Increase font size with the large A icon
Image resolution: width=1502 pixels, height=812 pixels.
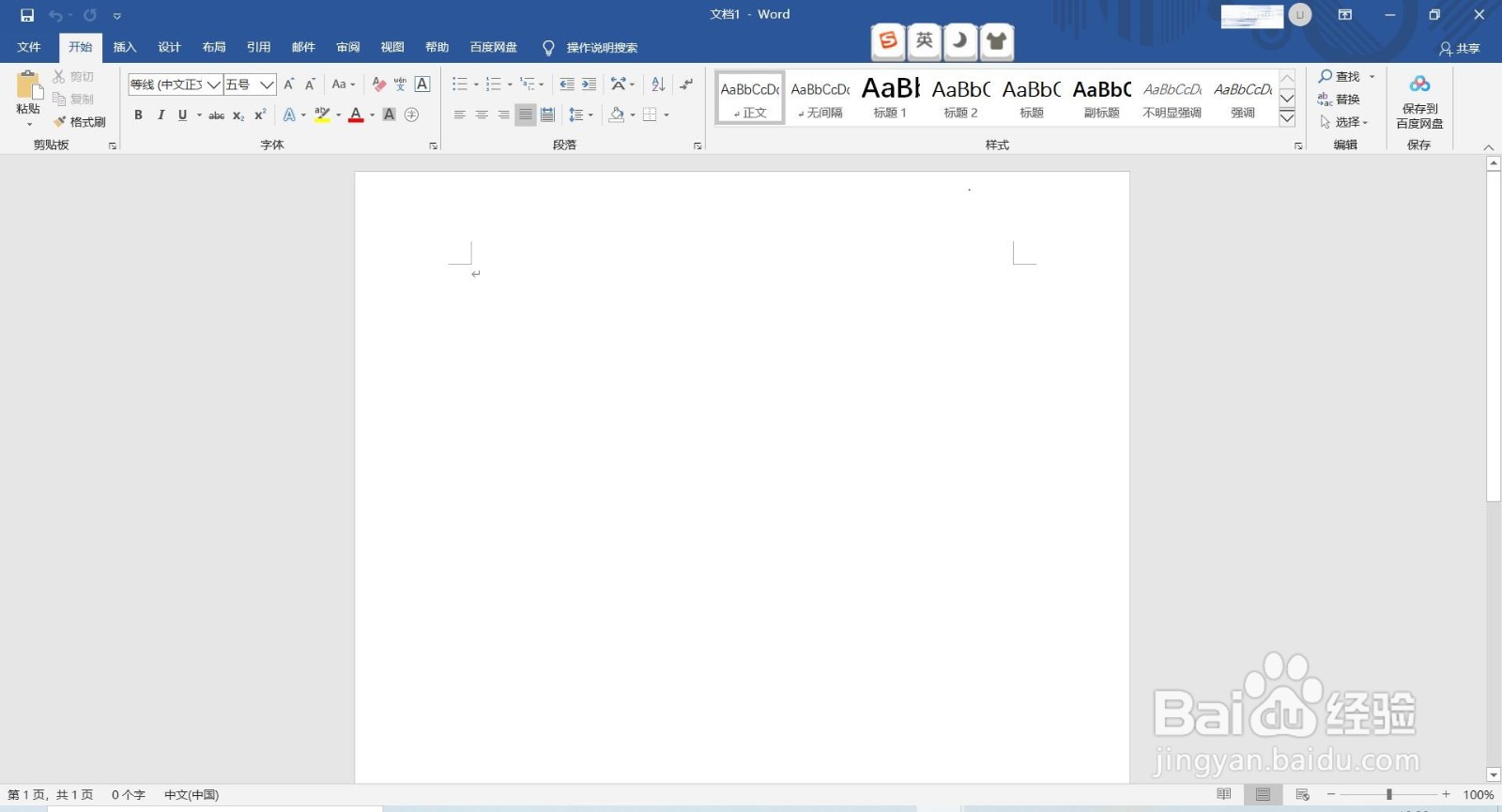tap(289, 84)
